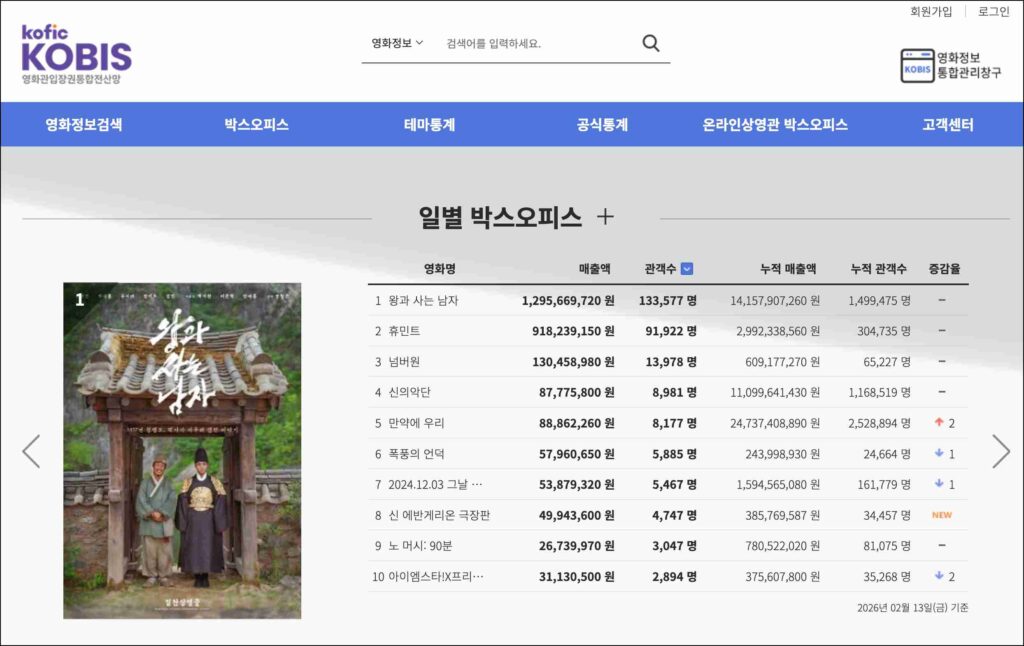Screen dimensions: 1024x646
Task: Expand the 영화정보 search category dropdown
Action: click(397, 43)
